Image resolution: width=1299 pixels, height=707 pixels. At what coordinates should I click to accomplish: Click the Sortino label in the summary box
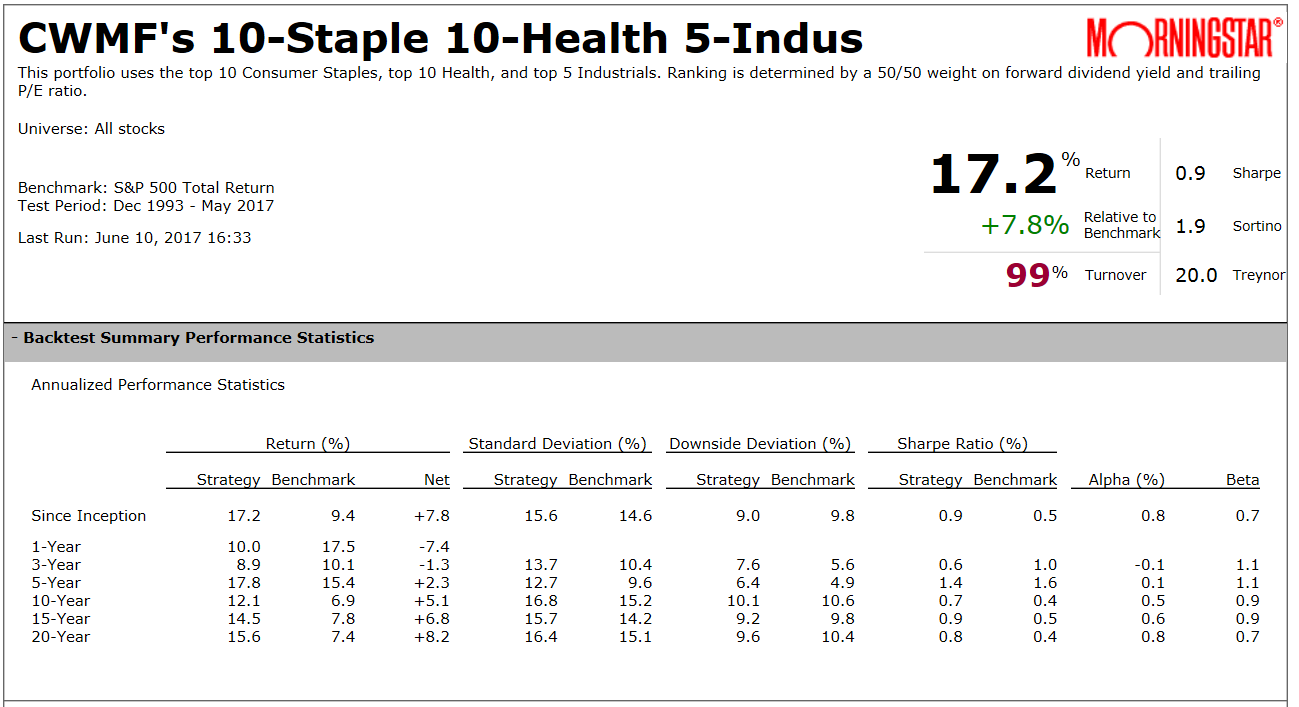tap(1256, 226)
